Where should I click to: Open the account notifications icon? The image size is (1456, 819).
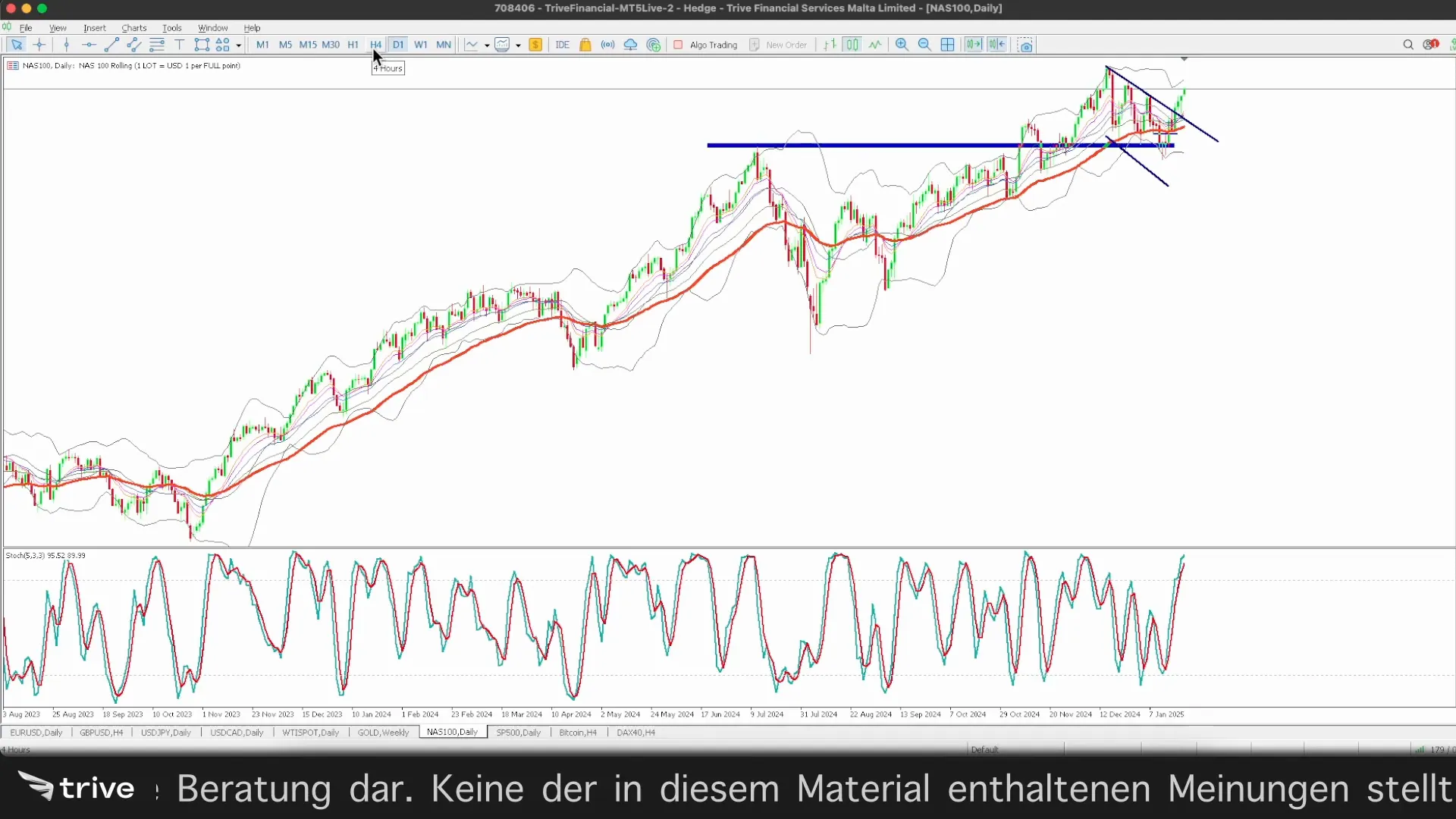tap(1431, 45)
